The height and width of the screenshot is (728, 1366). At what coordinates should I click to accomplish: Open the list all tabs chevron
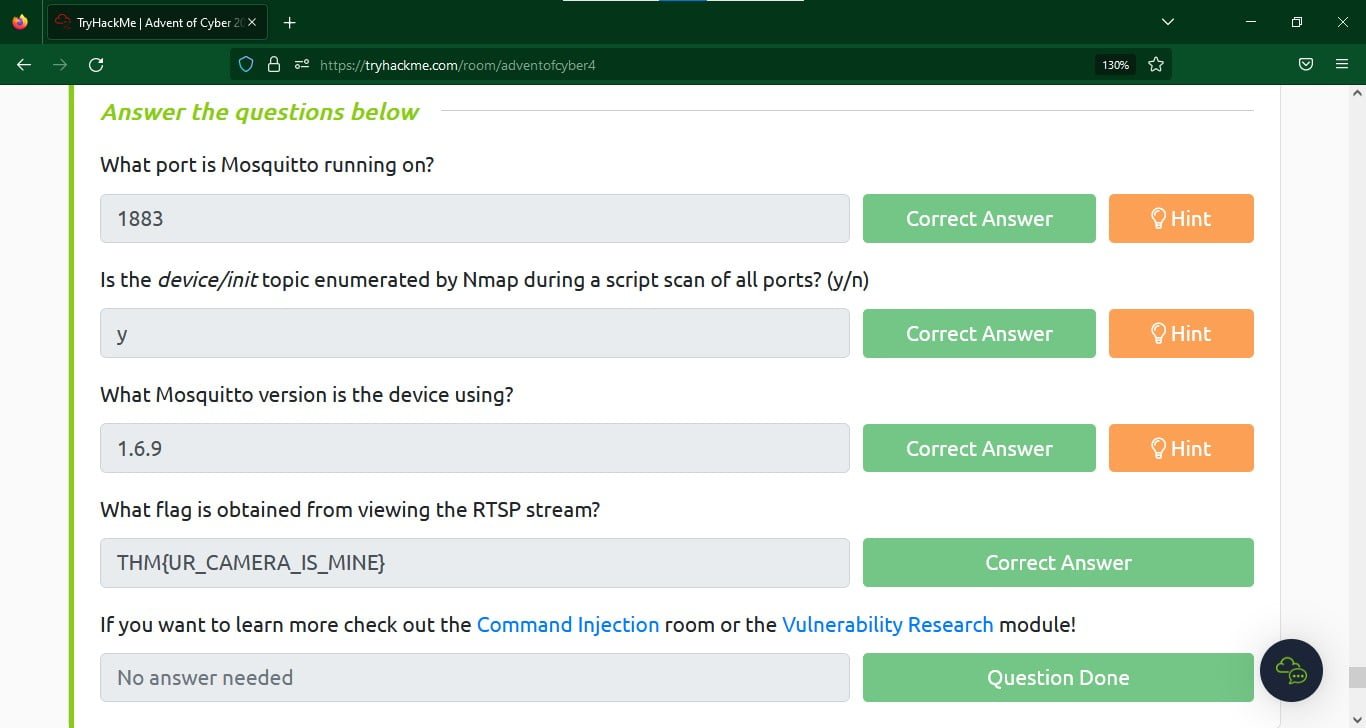pos(1168,22)
